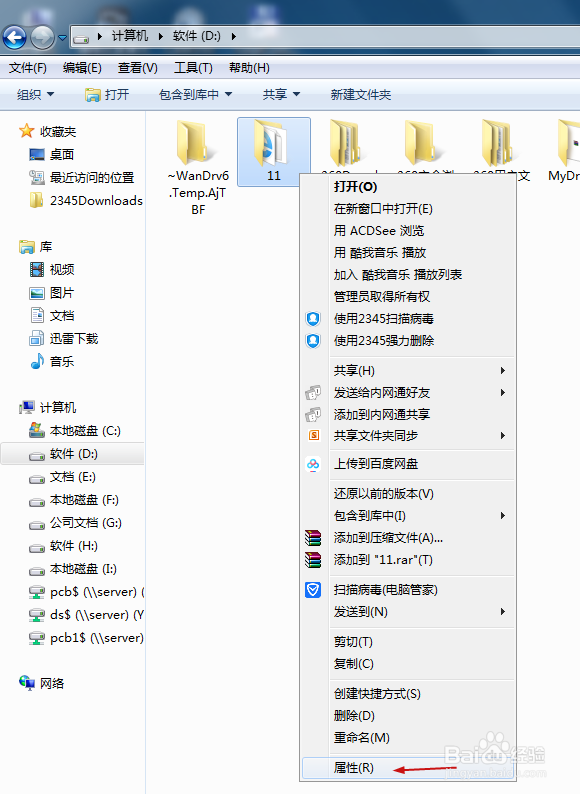Screen dimensions: 580x794
Task: Click 扫描病毒(电脑管家) entry
Action: 408,590
